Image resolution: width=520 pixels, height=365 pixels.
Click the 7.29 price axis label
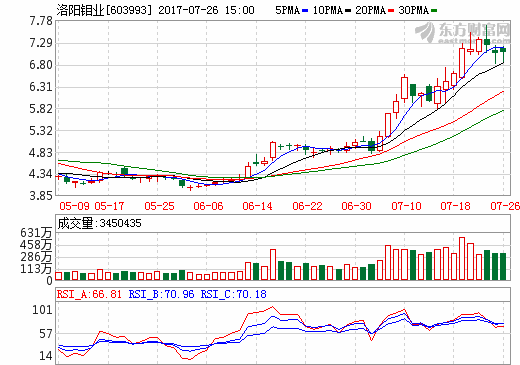pos(41,43)
